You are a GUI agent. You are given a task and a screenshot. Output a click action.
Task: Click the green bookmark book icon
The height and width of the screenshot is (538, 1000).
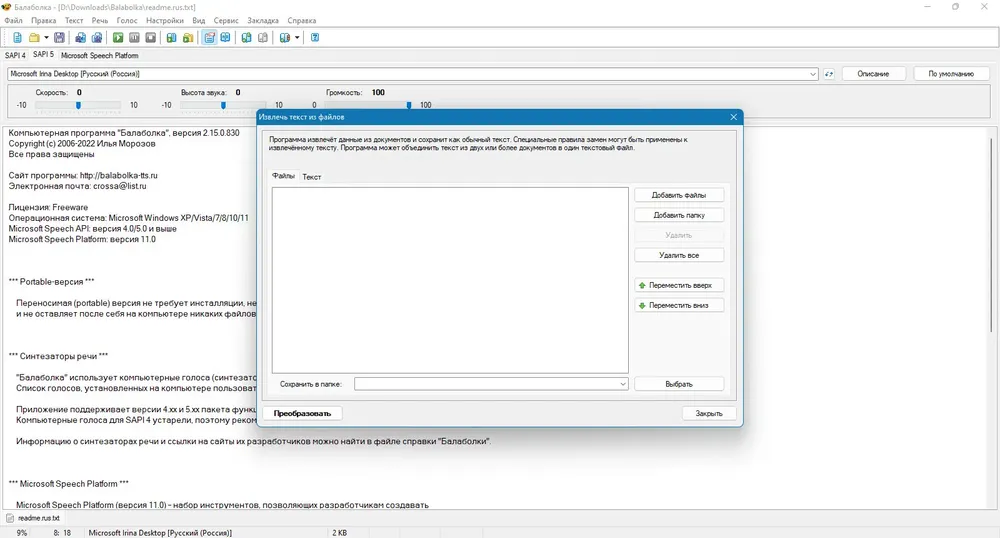(247, 38)
